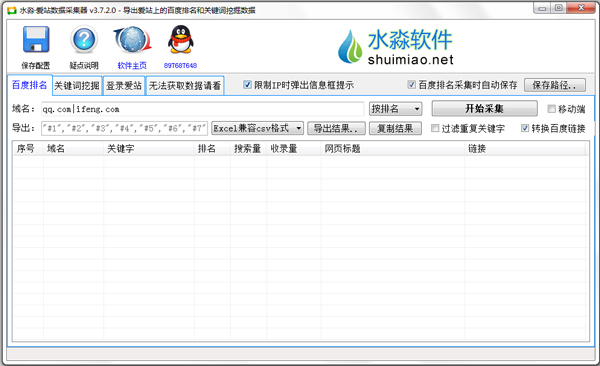Open the 软件主页 link text
The height and width of the screenshot is (366, 600).
click(x=132, y=65)
